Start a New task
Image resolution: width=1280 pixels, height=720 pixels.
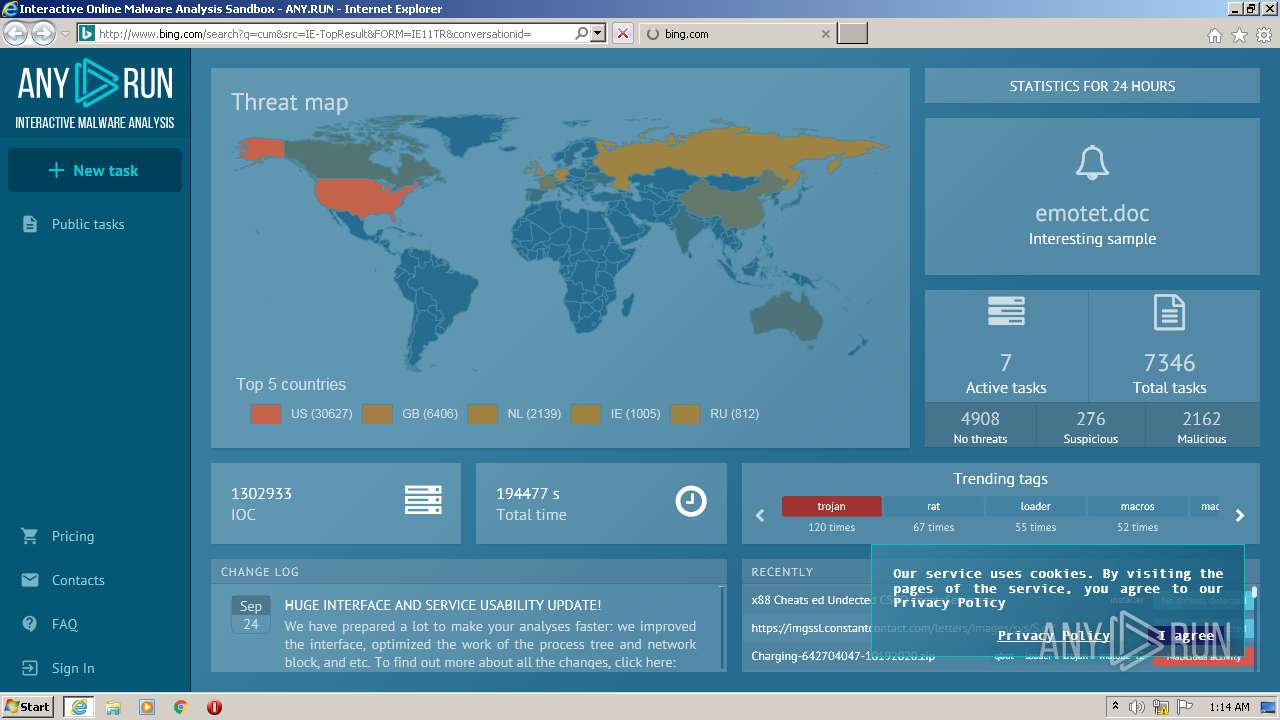(95, 170)
